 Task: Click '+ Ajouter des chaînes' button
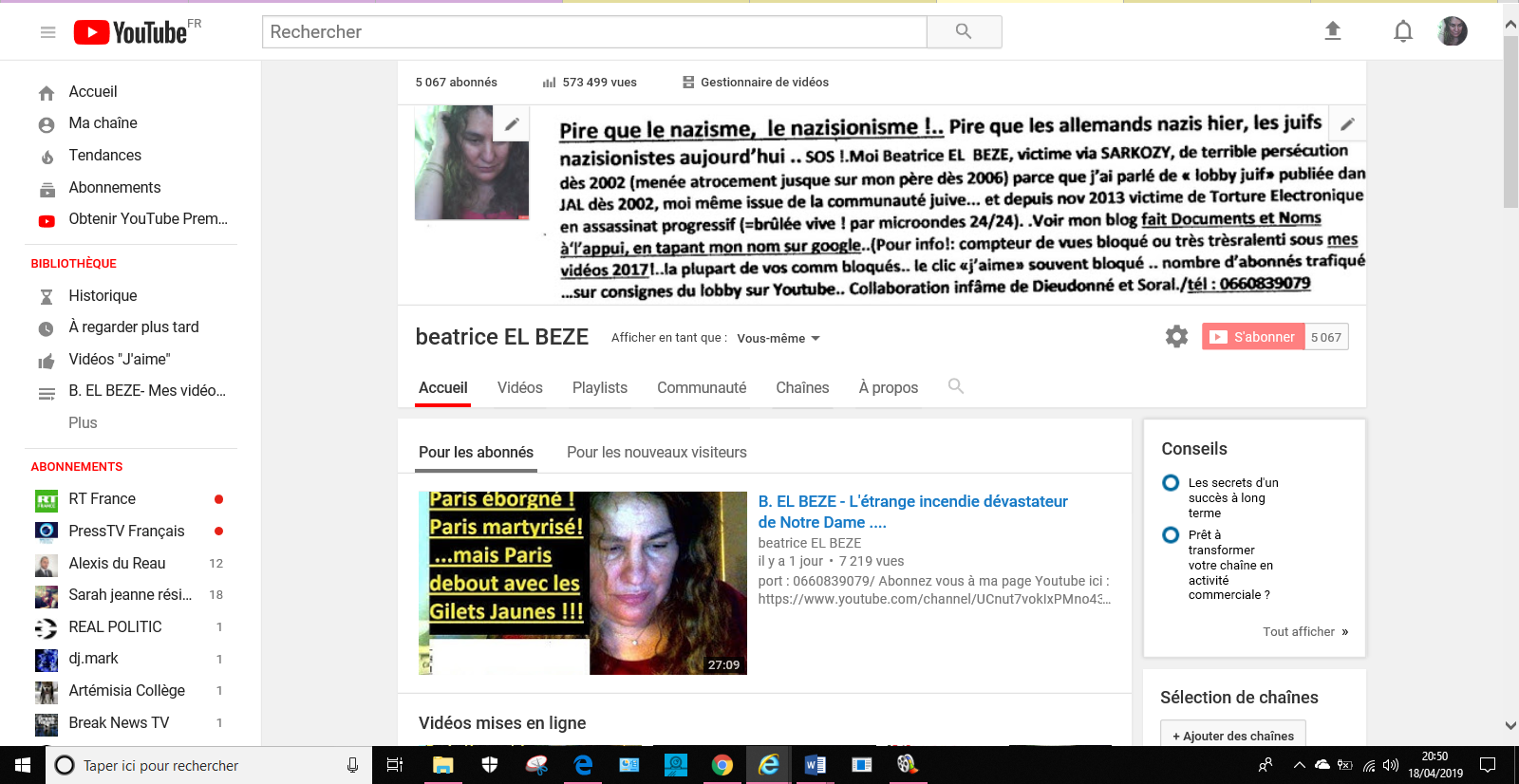1233,736
